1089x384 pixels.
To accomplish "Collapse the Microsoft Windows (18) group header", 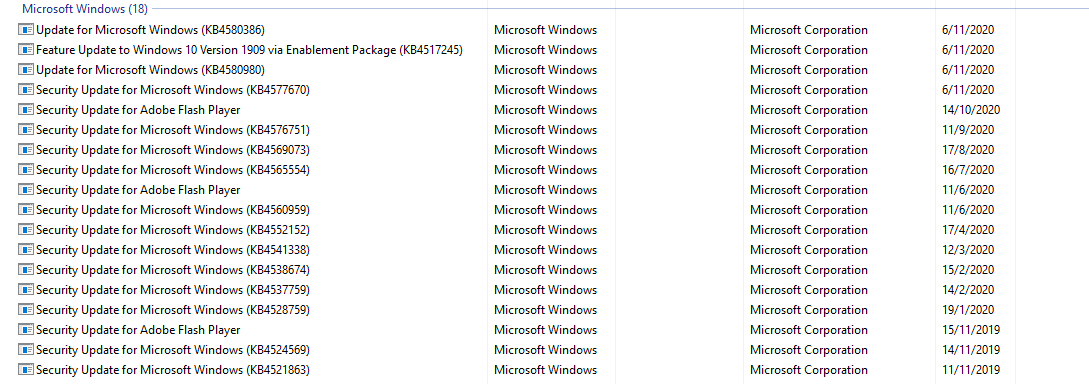I will (85, 8).
